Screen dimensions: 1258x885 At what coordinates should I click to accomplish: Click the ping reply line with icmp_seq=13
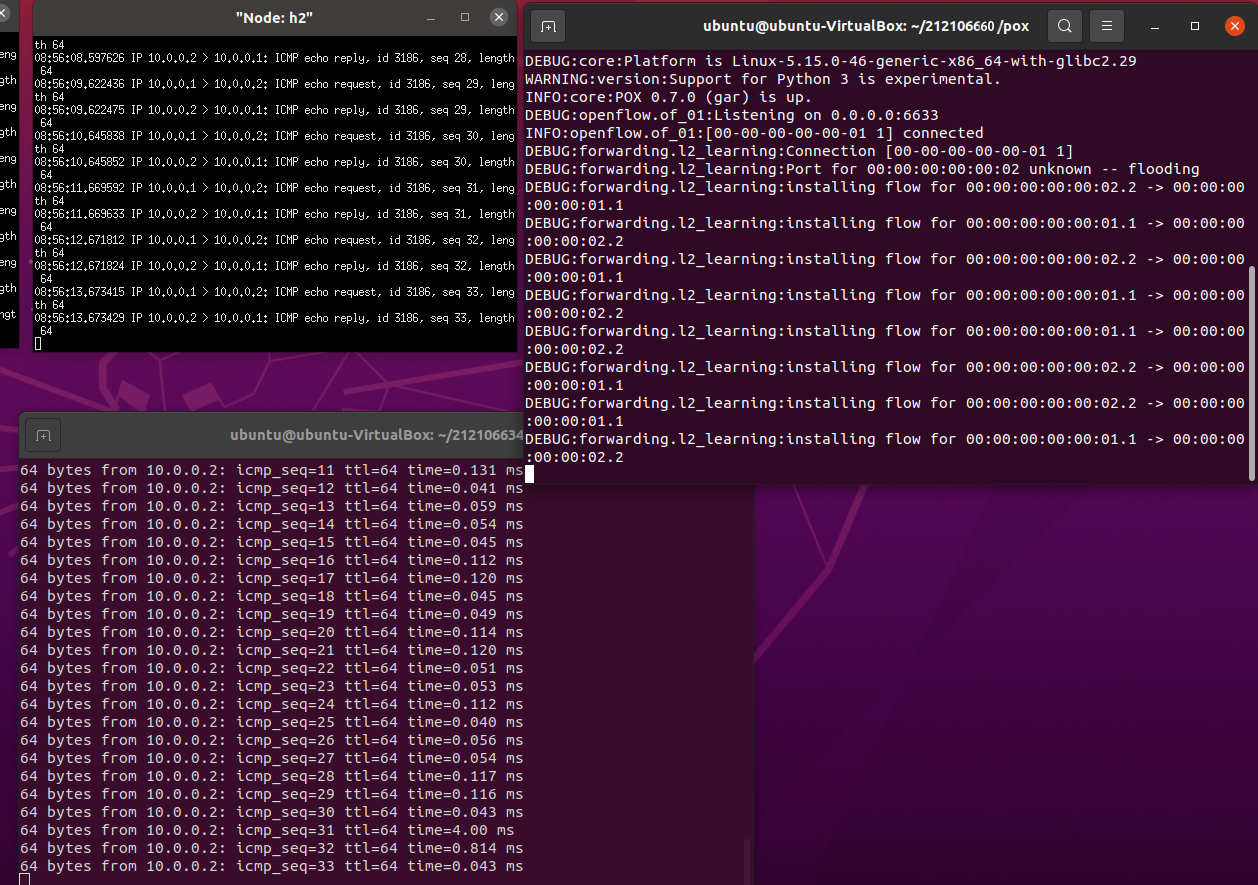click(x=271, y=506)
